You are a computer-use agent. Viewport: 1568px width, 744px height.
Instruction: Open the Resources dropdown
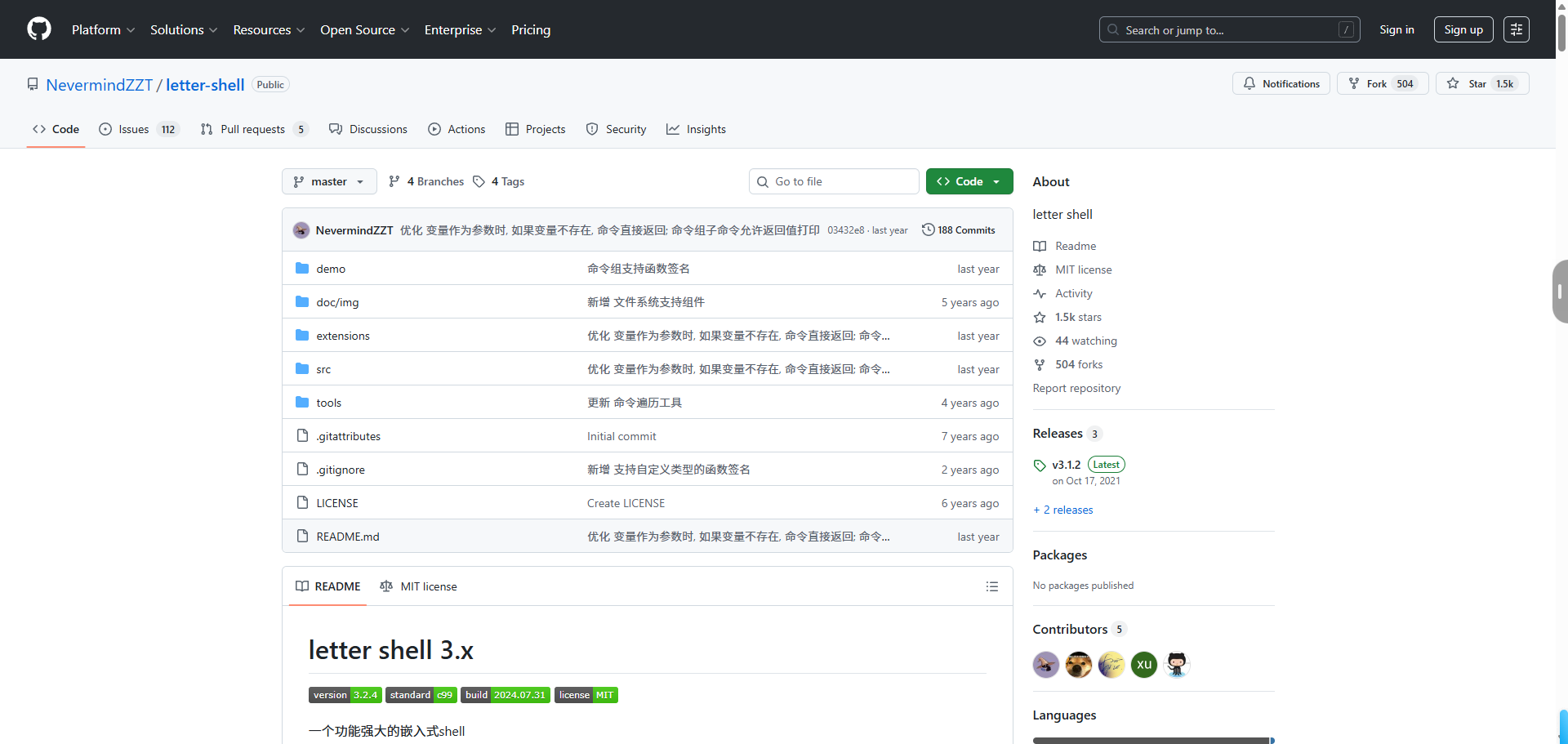tap(269, 29)
